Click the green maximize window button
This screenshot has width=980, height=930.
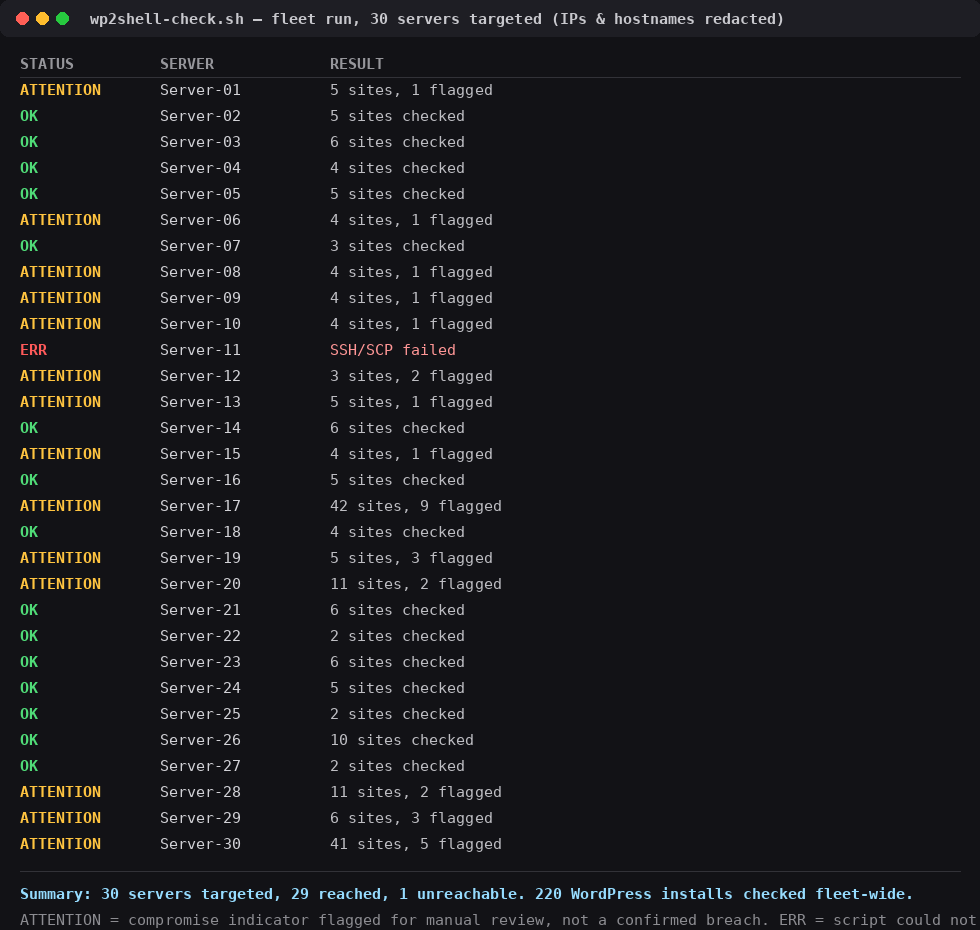click(x=62, y=19)
